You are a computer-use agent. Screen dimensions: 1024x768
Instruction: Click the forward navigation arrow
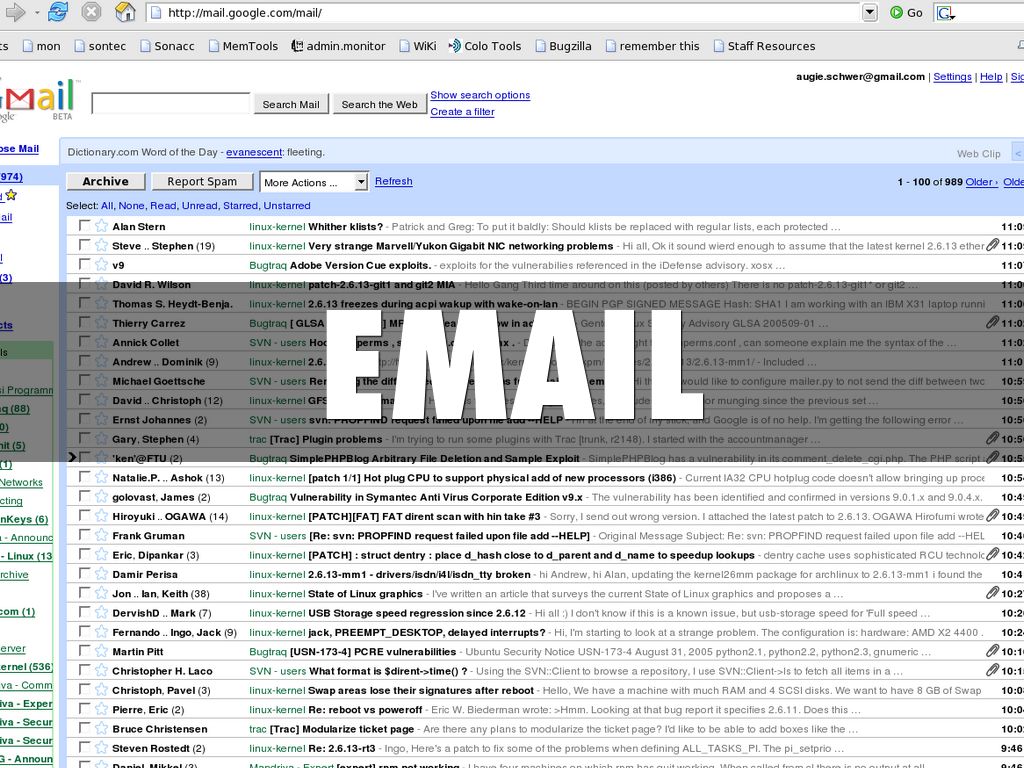[x=15, y=12]
